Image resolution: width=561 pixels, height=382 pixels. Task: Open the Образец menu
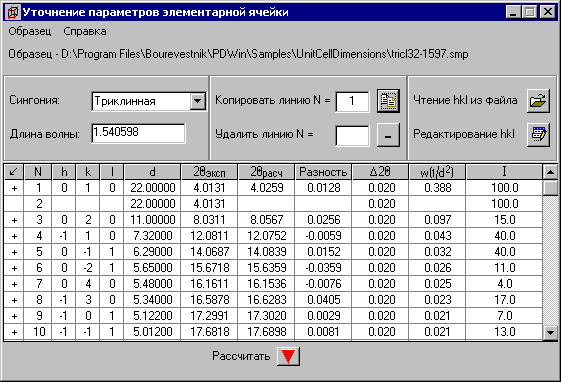[30, 31]
